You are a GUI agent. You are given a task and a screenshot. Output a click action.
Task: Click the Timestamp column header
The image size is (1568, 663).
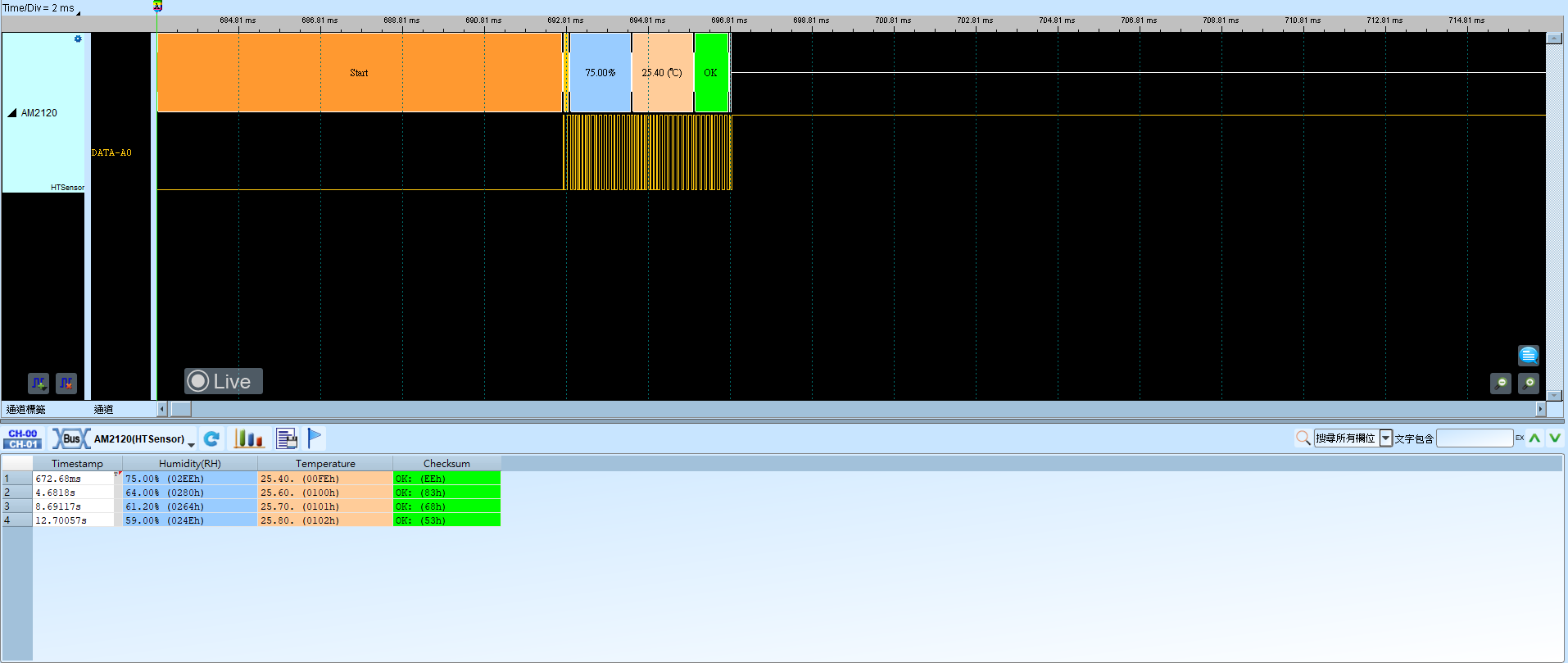click(77, 464)
